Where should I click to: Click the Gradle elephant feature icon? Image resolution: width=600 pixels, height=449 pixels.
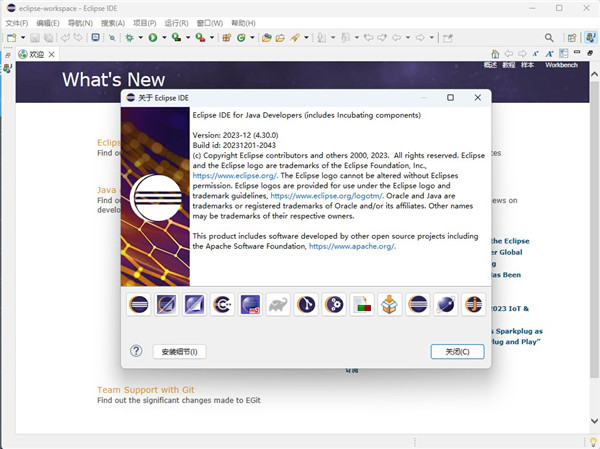tap(278, 305)
